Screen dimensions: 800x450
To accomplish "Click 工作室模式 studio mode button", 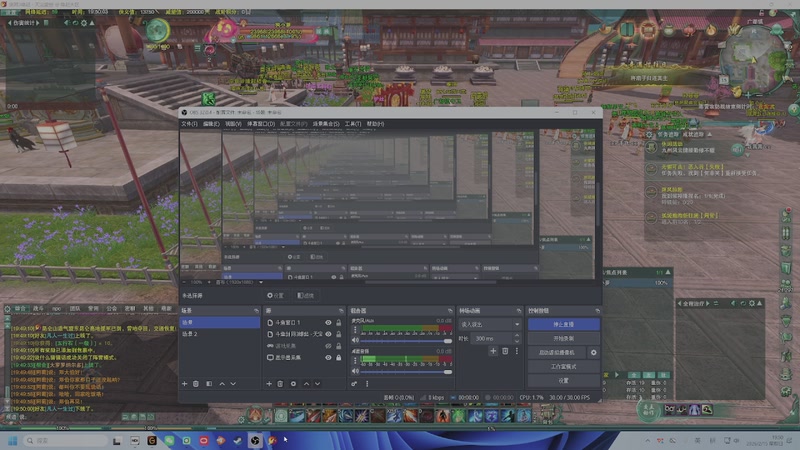I will [x=564, y=367].
